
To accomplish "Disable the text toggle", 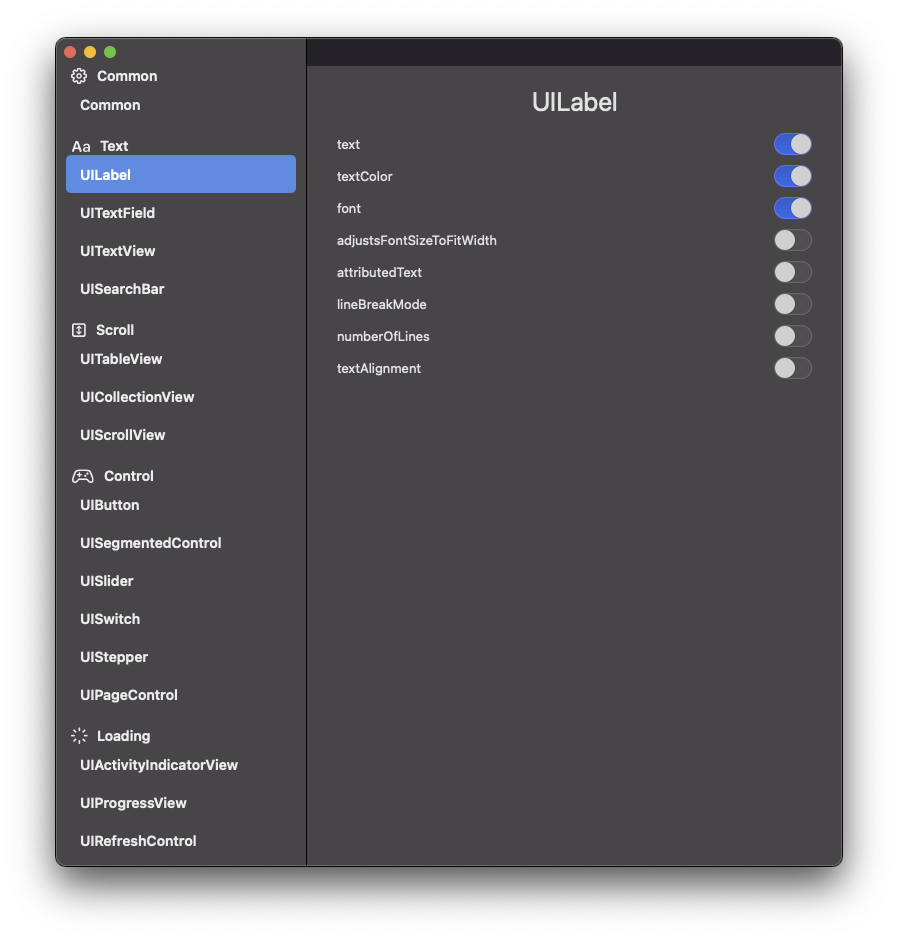I will 792,144.
